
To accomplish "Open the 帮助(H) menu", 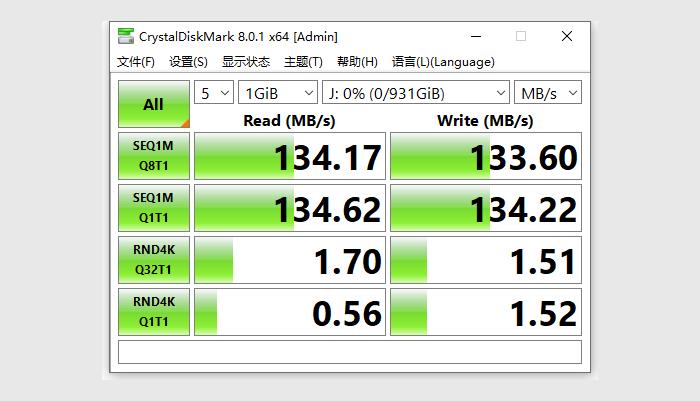I will [357, 62].
